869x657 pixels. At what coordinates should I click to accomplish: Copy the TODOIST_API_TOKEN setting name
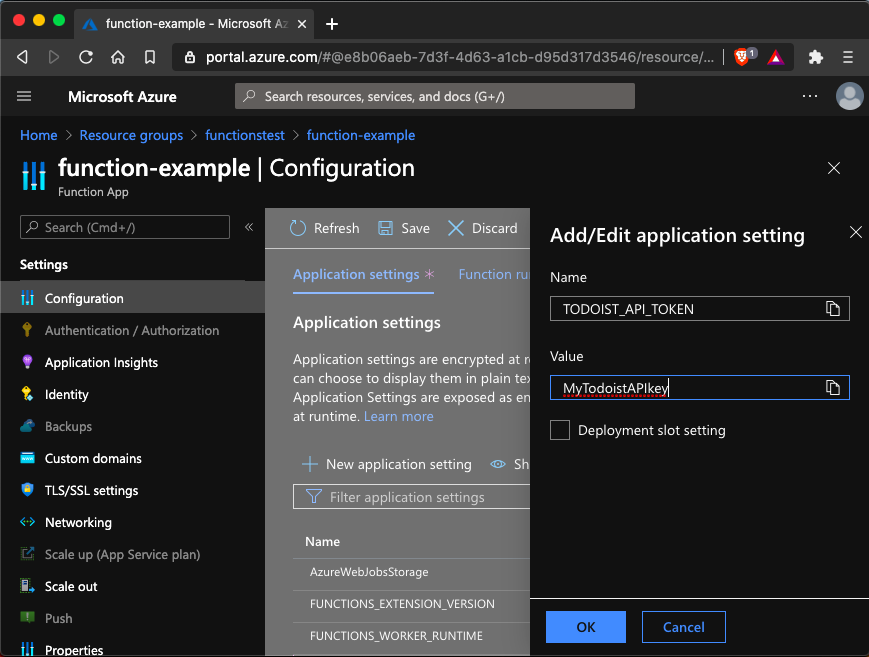tap(833, 308)
